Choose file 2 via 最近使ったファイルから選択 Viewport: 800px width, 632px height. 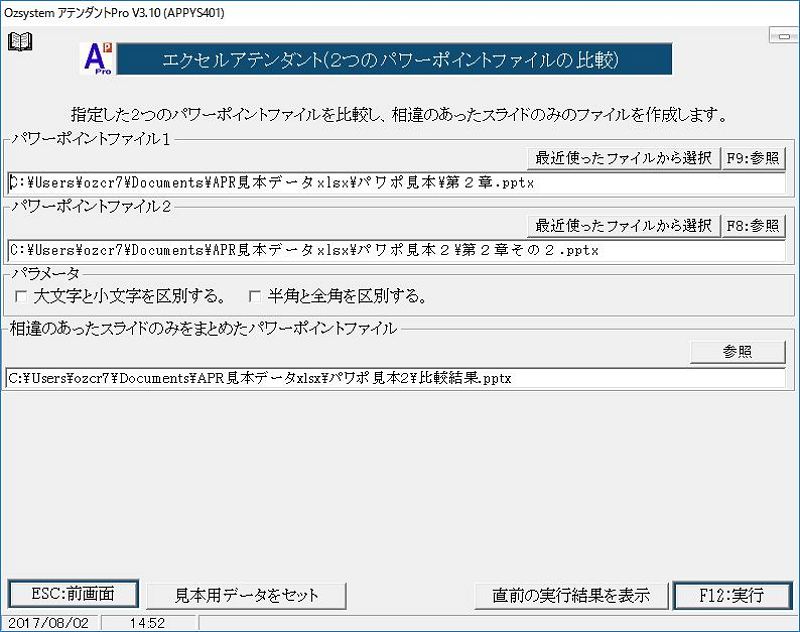click(623, 224)
